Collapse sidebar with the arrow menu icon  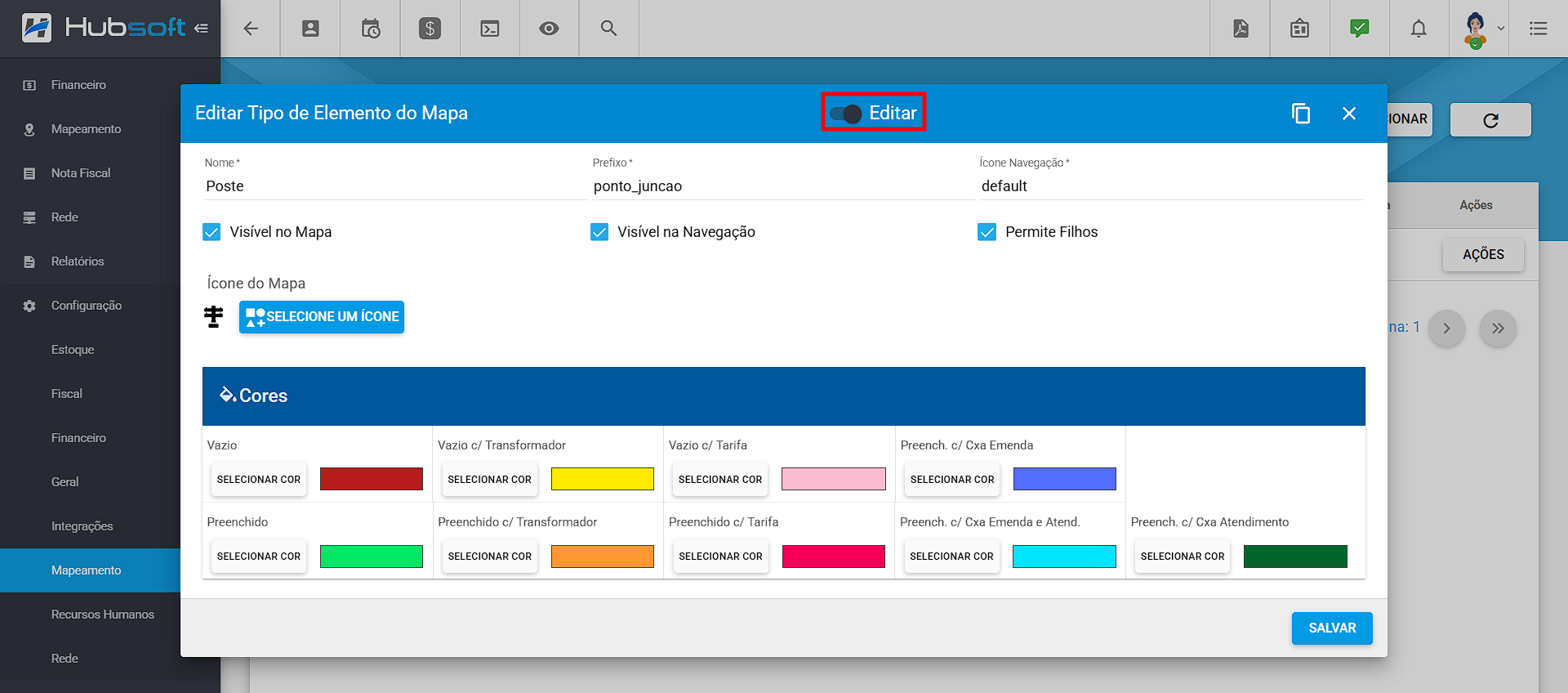201,28
